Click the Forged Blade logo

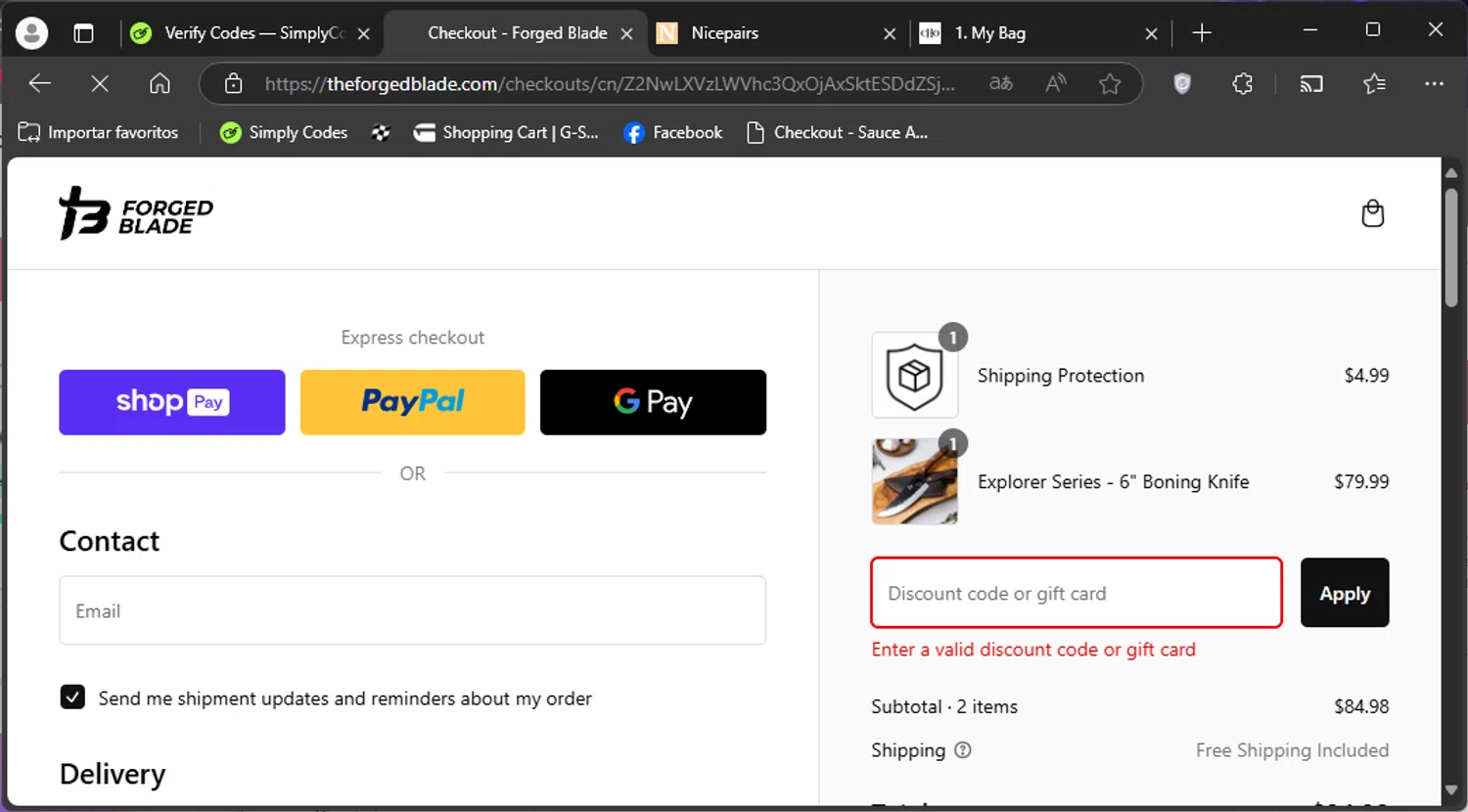136,213
